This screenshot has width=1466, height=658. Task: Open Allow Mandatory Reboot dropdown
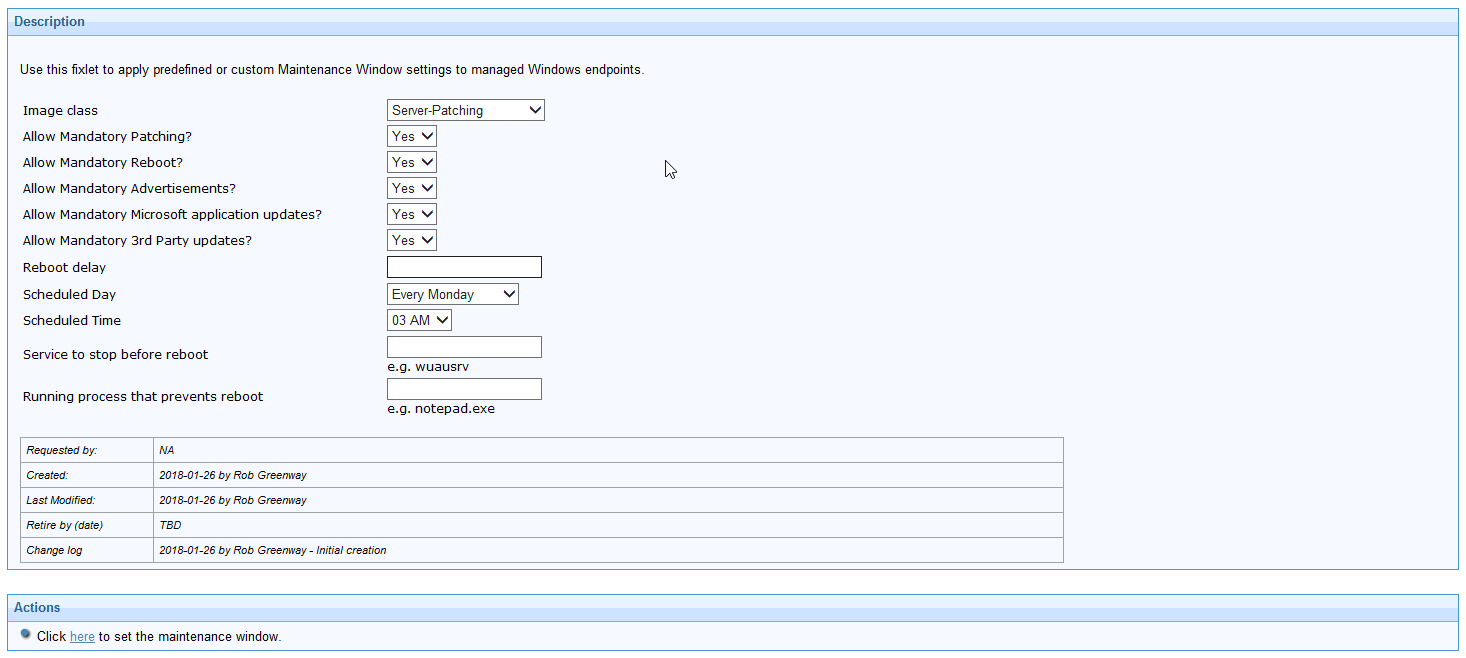(412, 162)
